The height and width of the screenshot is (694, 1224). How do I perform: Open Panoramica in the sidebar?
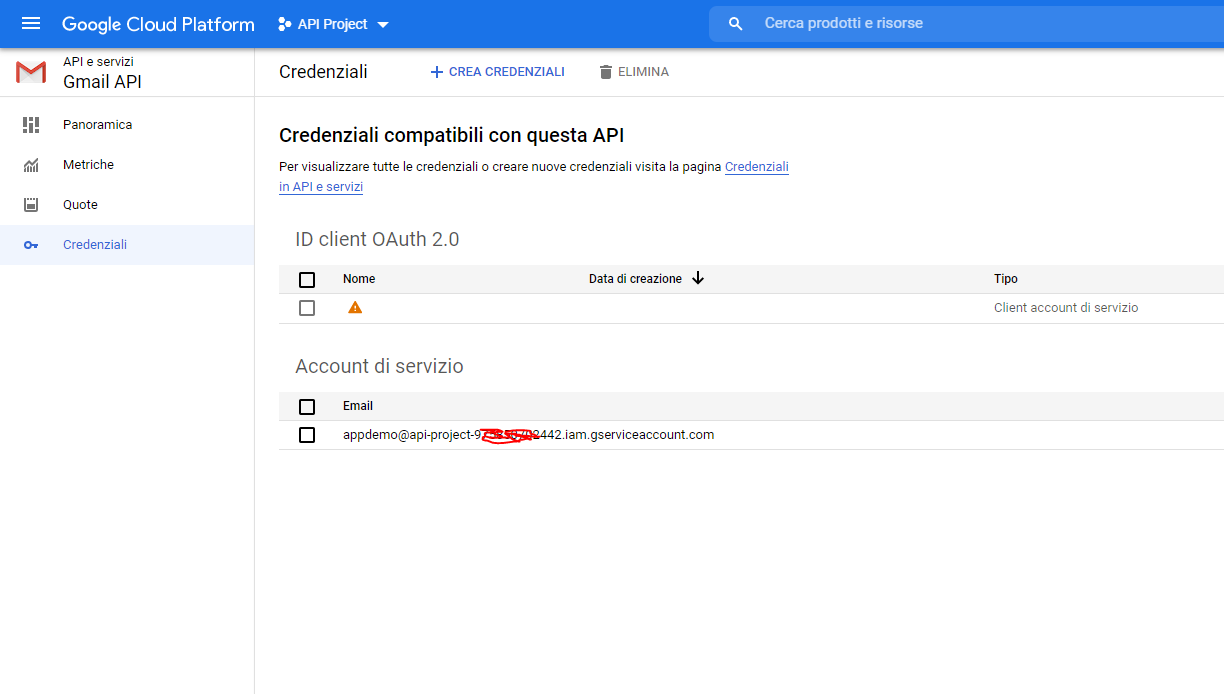click(127, 125)
